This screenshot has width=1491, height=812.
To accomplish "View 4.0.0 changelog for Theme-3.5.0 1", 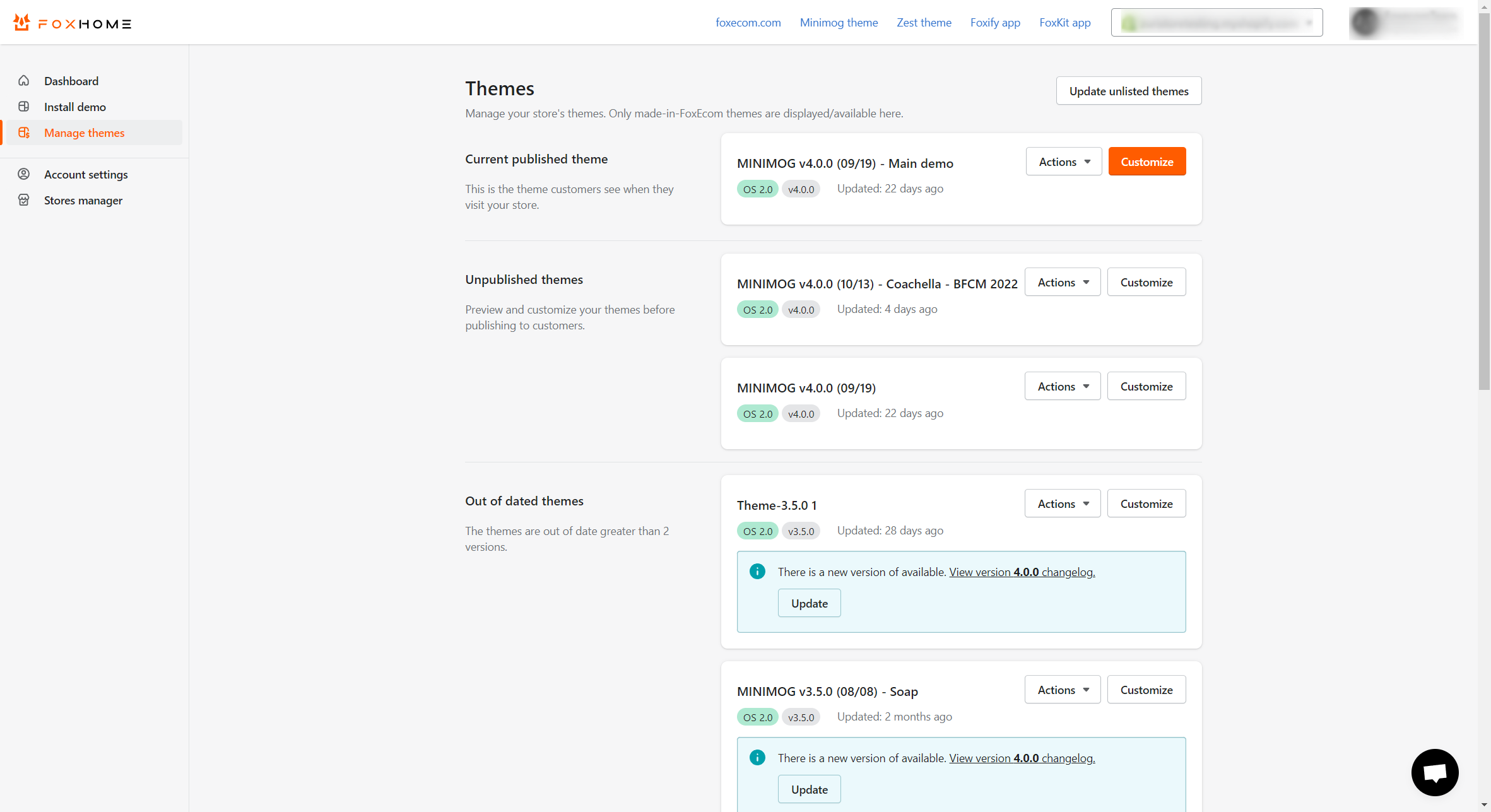I will click(1022, 572).
